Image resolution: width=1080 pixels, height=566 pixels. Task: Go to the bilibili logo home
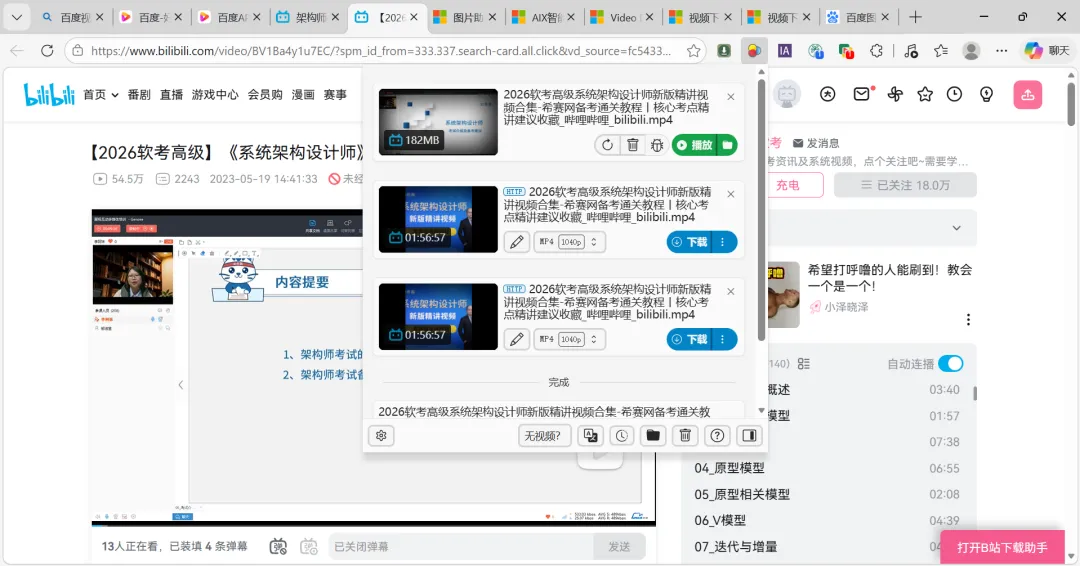coord(48,94)
